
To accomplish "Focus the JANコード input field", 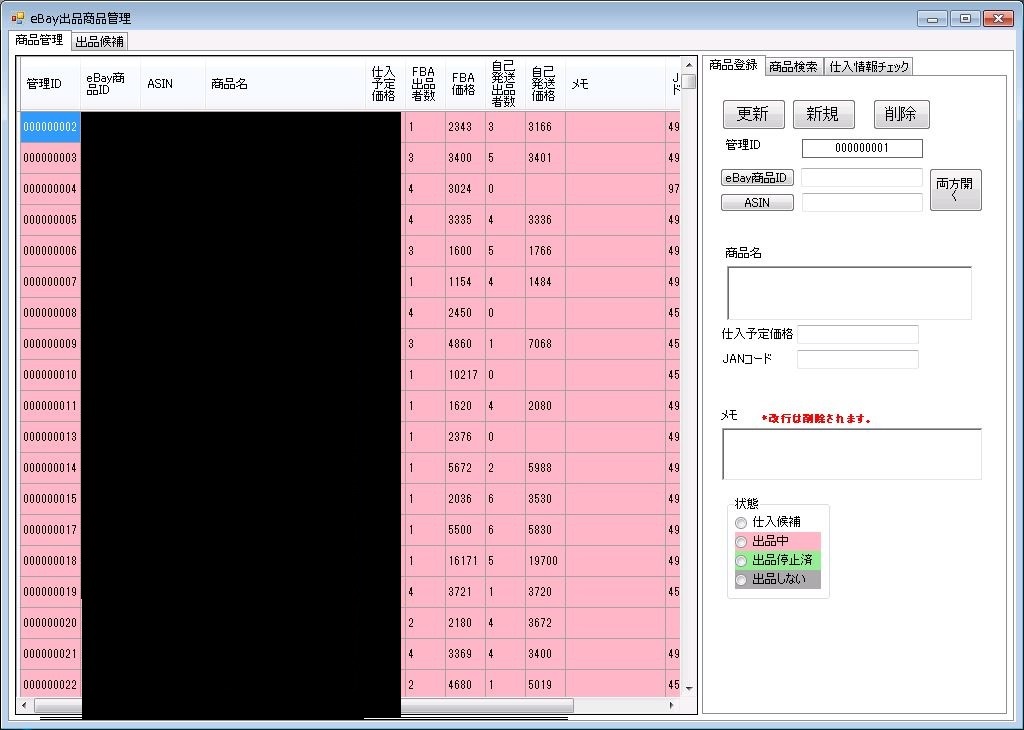I will click(857, 359).
